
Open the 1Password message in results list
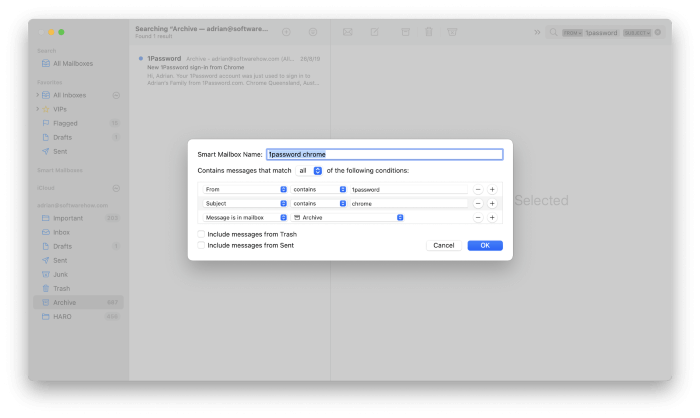(229, 71)
